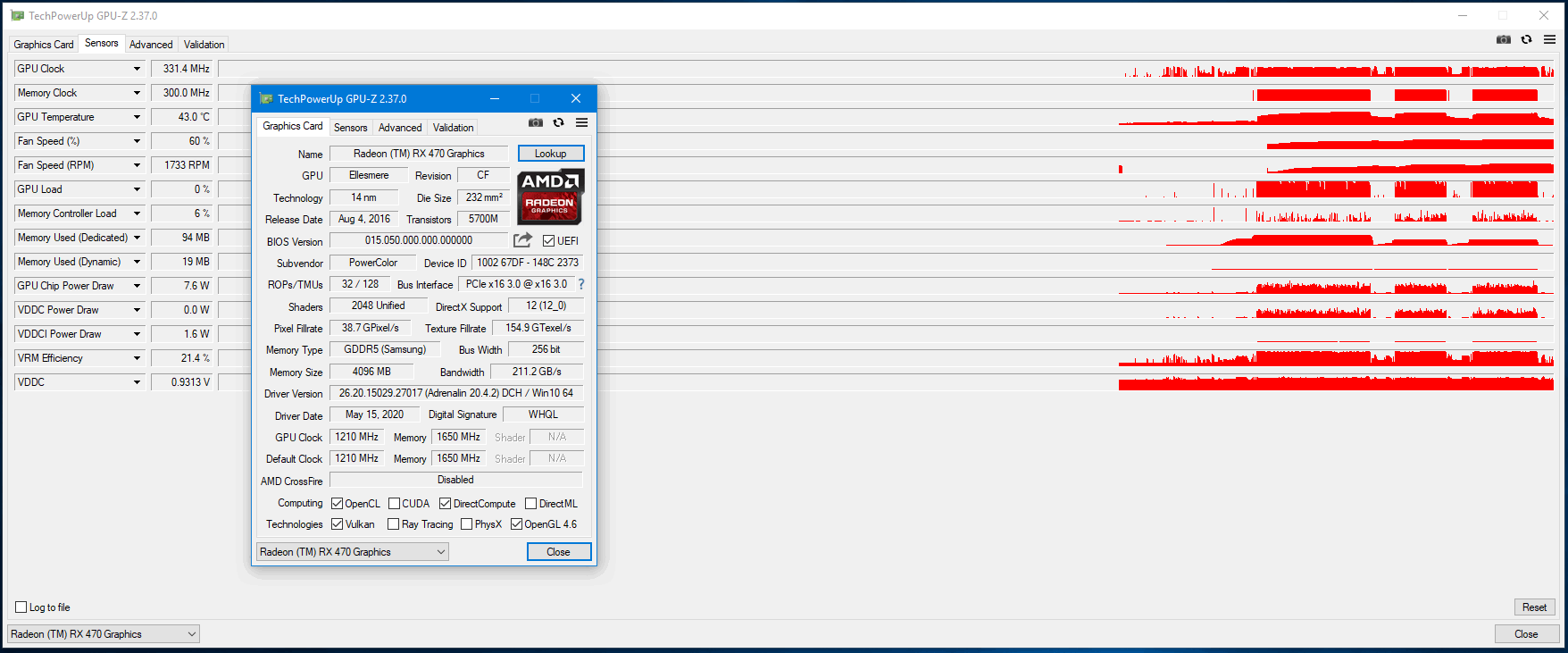Click the BIOS export share icon
The image size is (1568, 653).
point(522,240)
